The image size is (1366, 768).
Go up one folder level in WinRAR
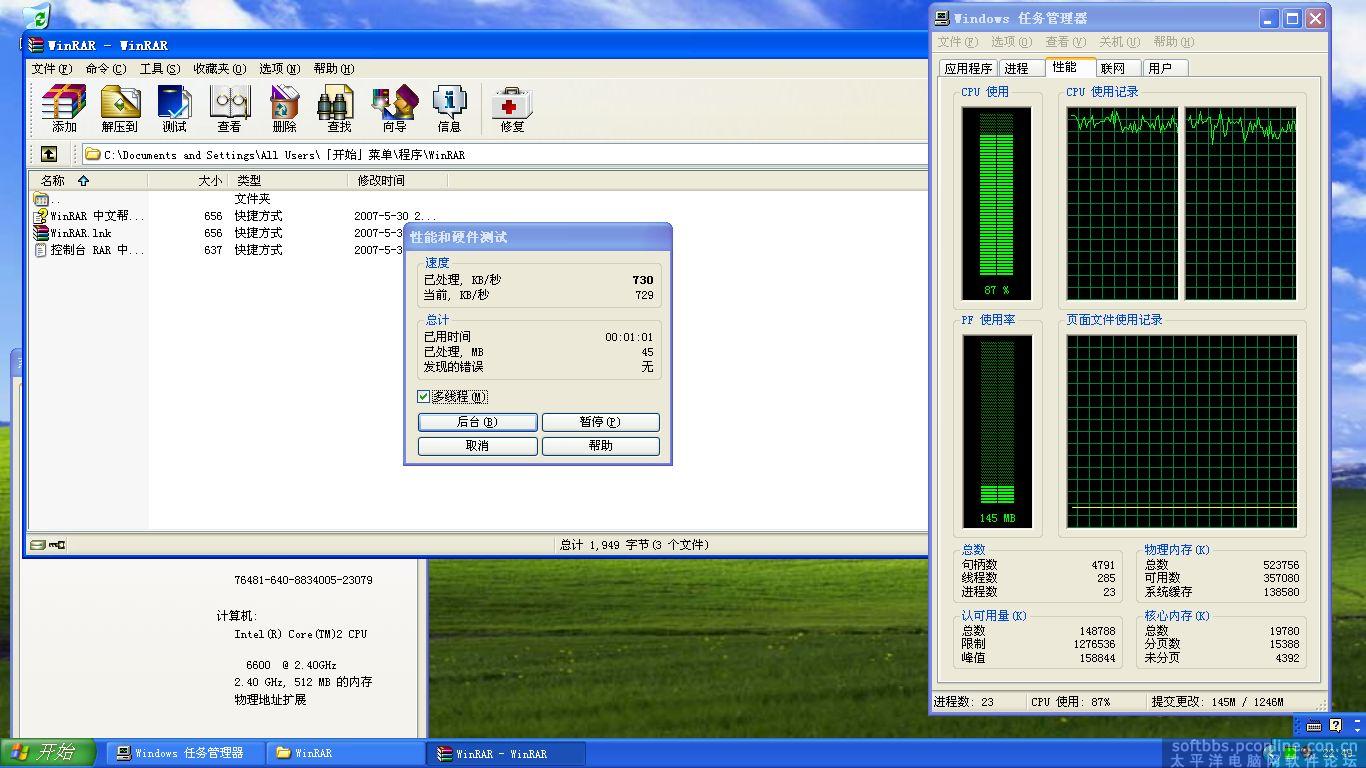(48, 154)
